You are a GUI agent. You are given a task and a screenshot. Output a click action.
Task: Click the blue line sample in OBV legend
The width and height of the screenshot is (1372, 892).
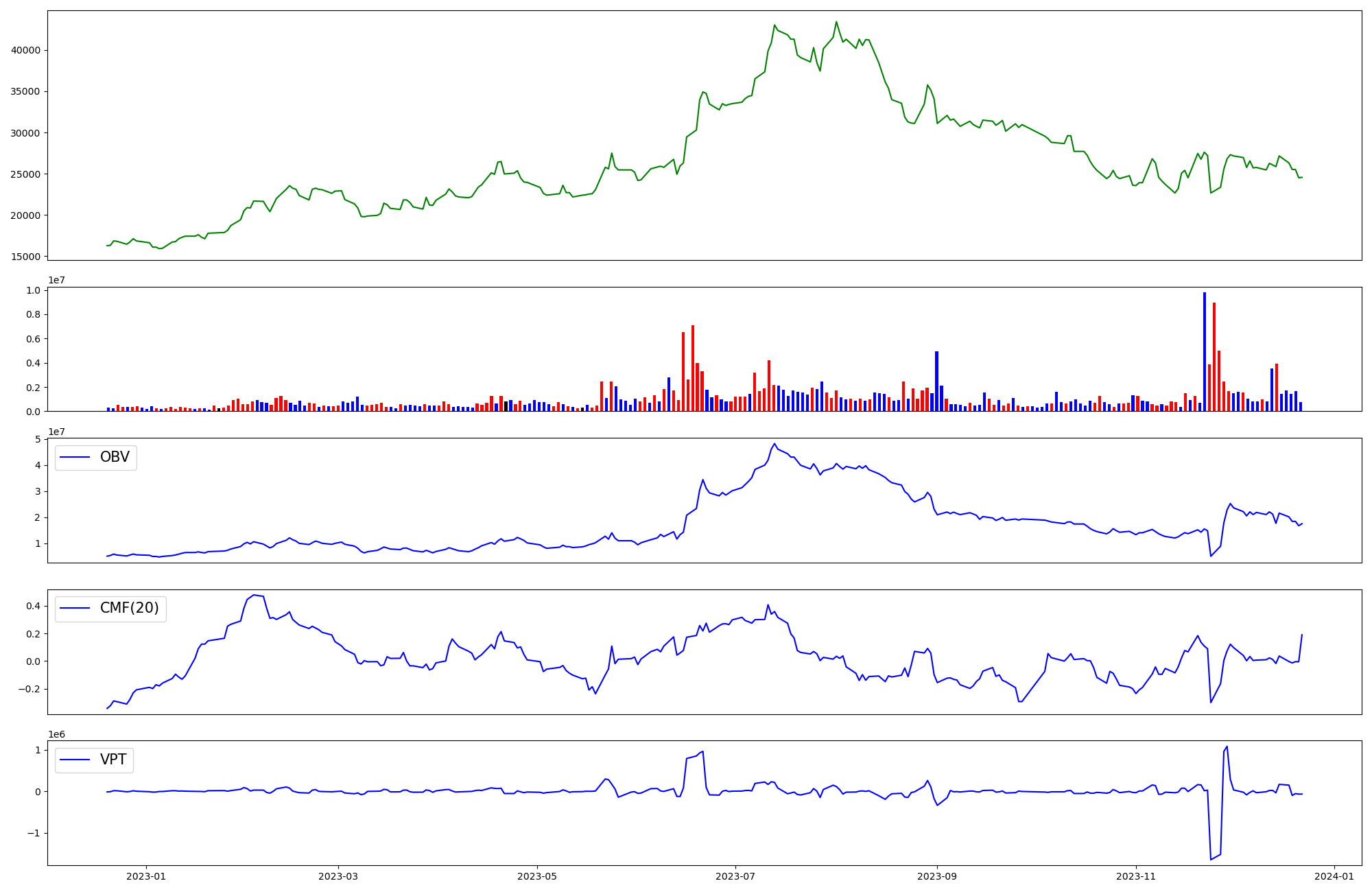tap(75, 458)
